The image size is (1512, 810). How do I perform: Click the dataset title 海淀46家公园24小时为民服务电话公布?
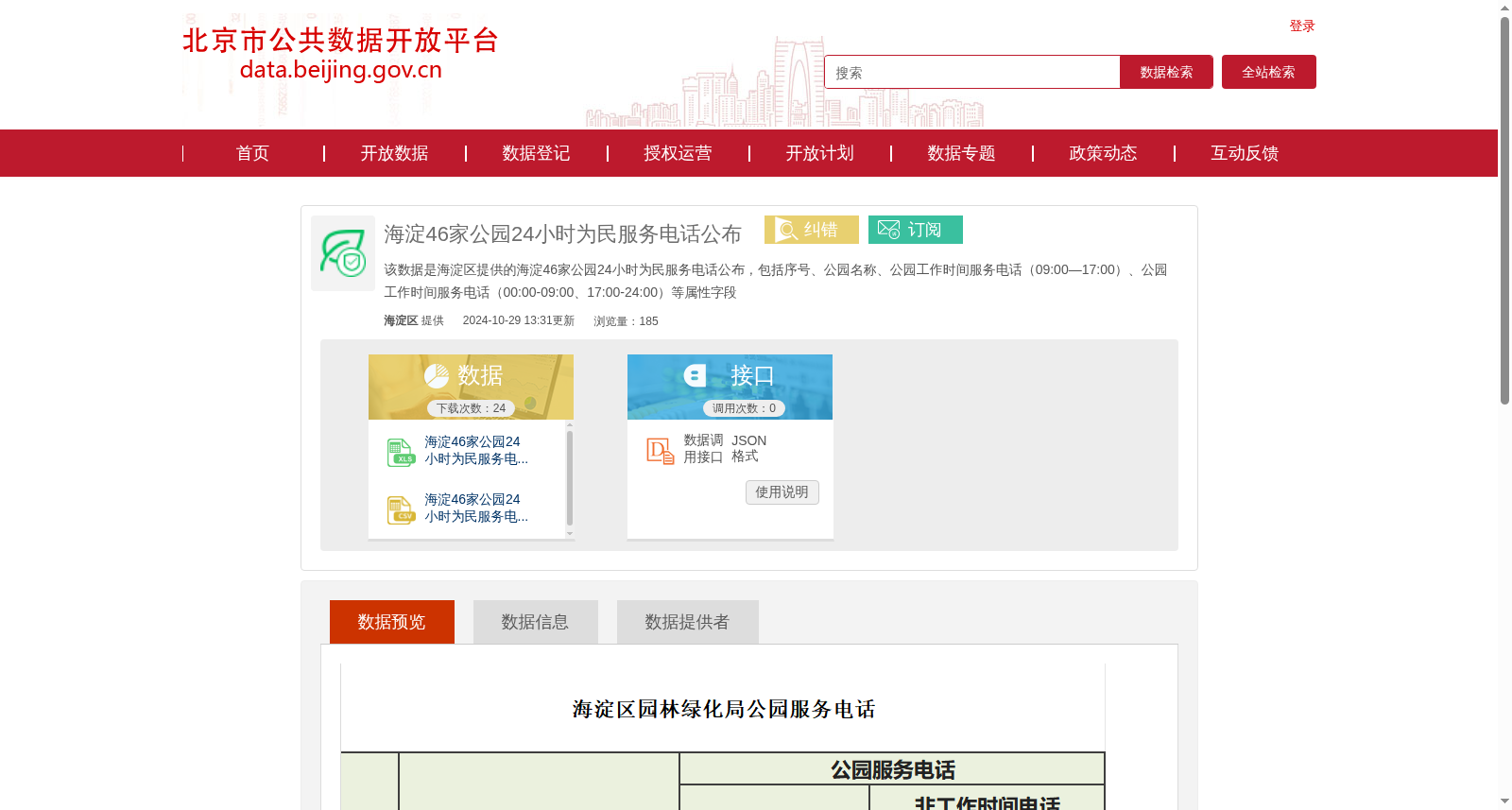tap(562, 233)
